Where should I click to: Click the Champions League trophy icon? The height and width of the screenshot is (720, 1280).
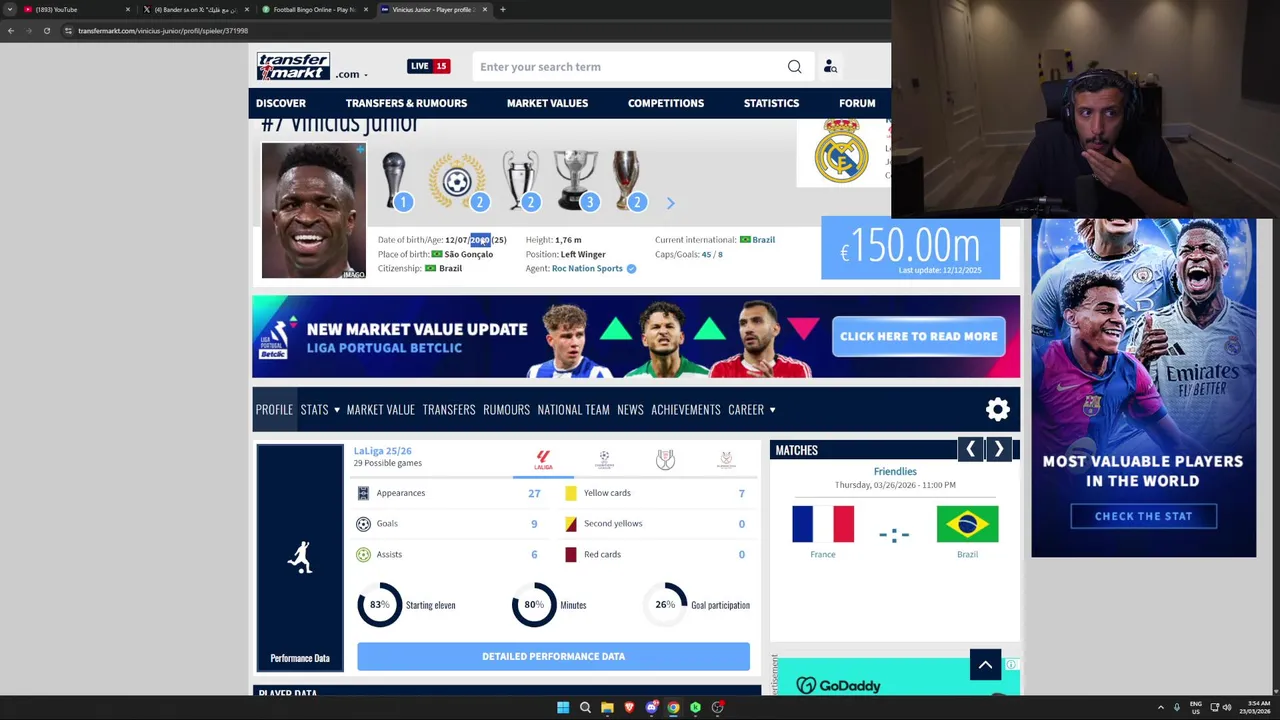tap(520, 180)
